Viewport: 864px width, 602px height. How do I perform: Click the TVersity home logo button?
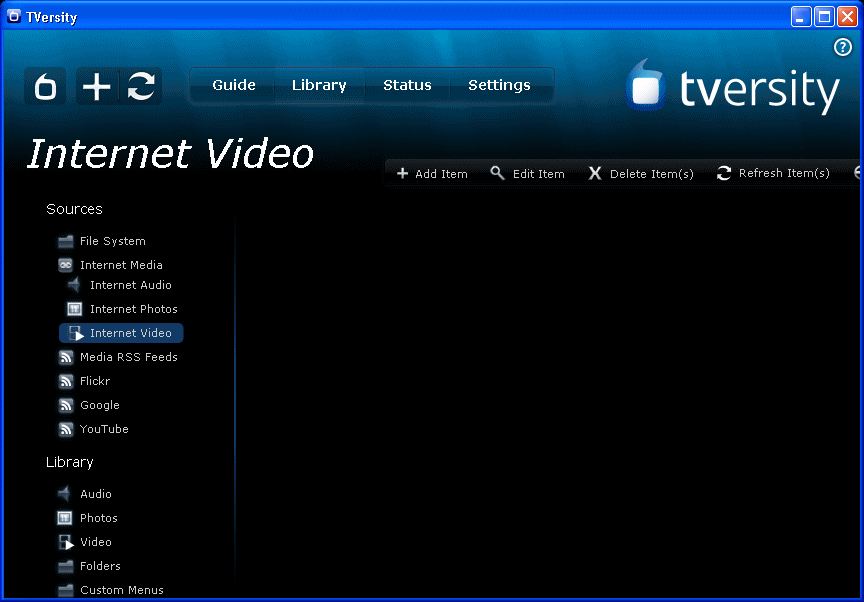[x=45, y=86]
